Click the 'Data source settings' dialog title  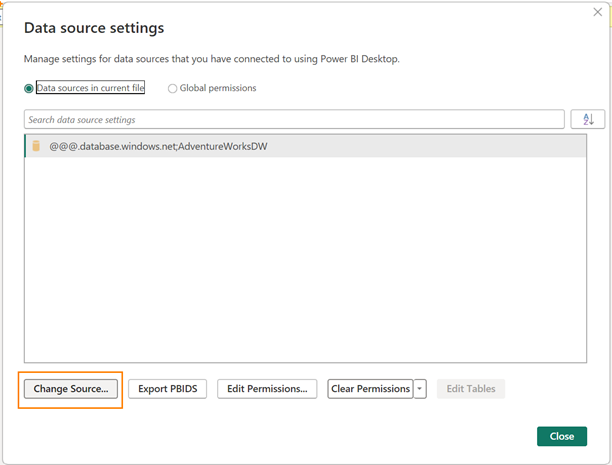94,28
